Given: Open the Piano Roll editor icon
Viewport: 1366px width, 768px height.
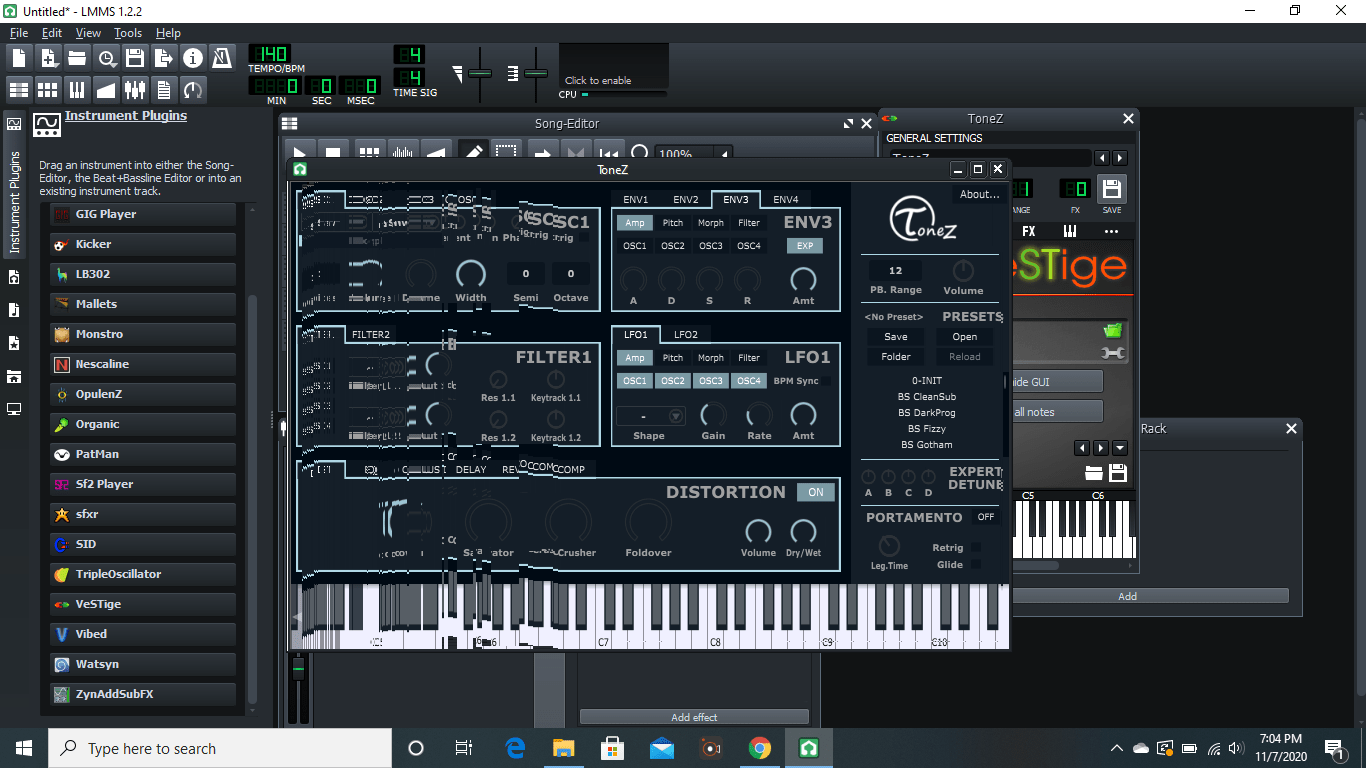Looking at the screenshot, I should [76, 89].
